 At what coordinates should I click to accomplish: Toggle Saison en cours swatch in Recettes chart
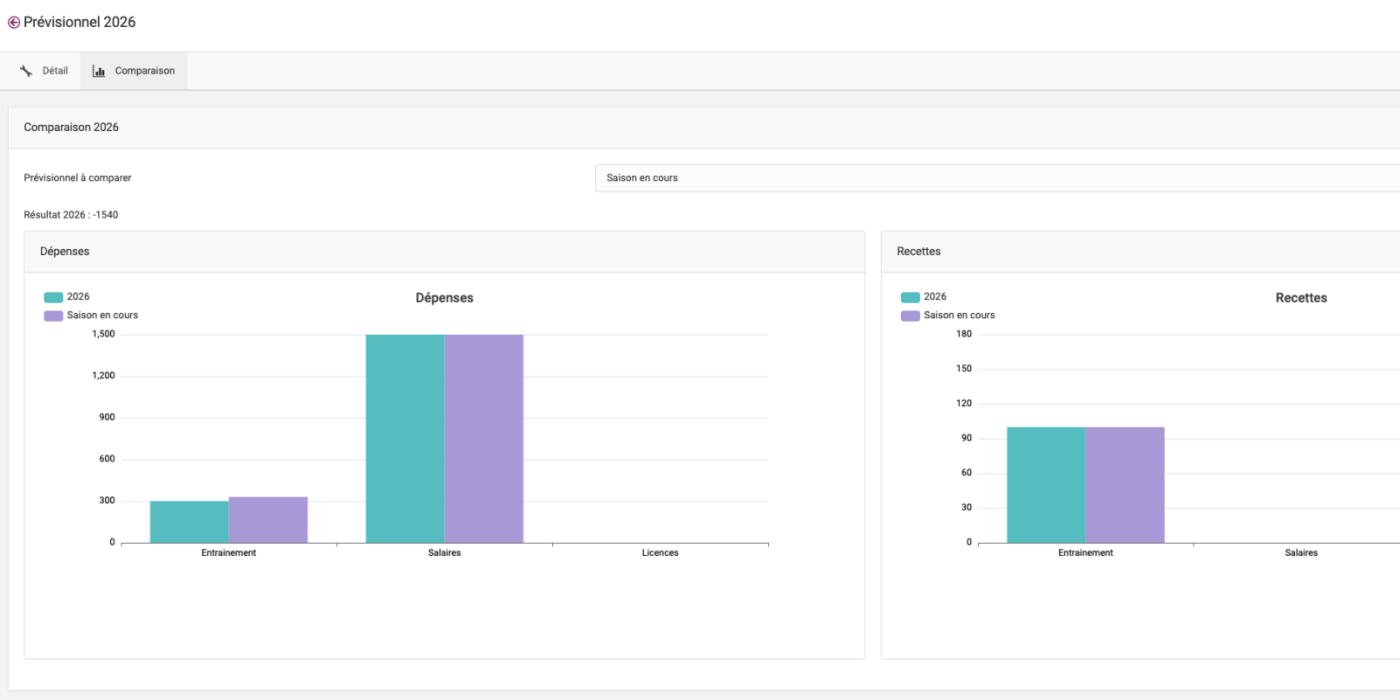tap(910, 316)
